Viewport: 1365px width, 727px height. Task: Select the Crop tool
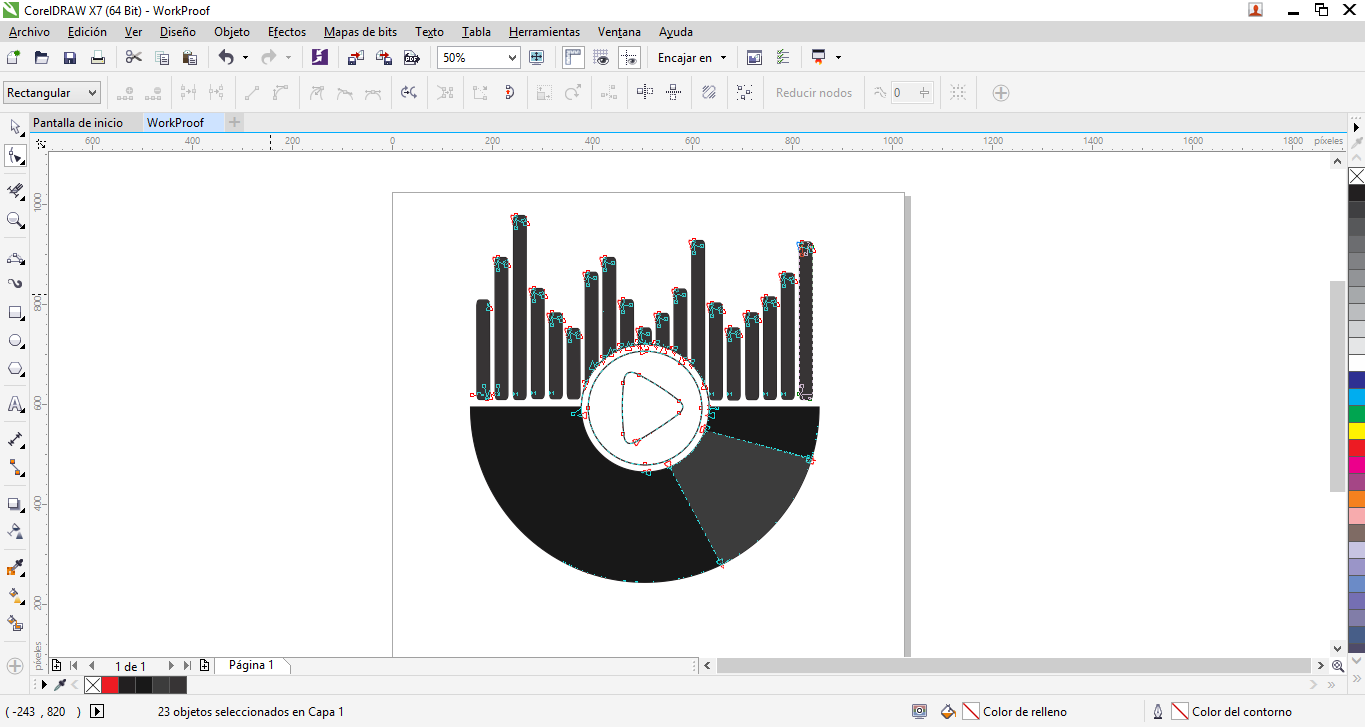(x=15, y=190)
